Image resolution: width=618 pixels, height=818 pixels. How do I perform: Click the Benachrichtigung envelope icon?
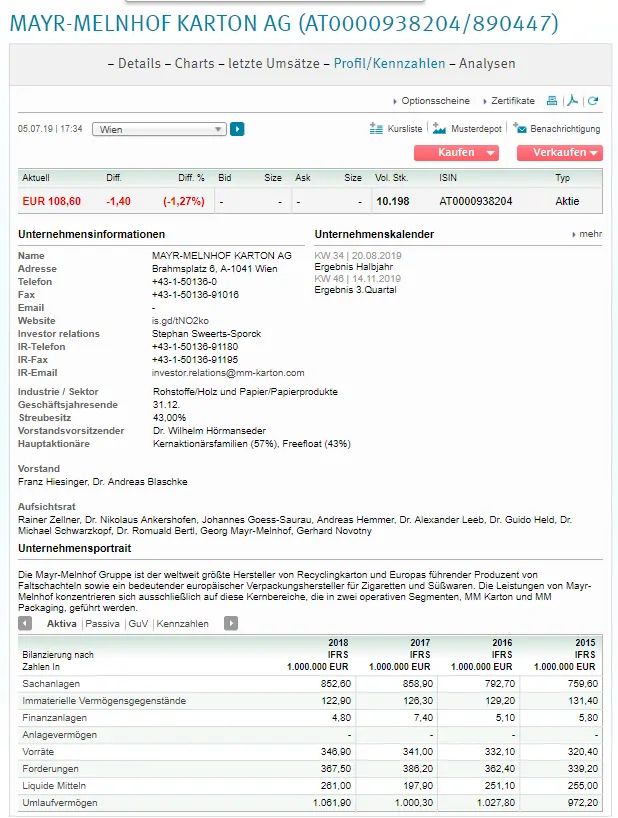coord(519,128)
